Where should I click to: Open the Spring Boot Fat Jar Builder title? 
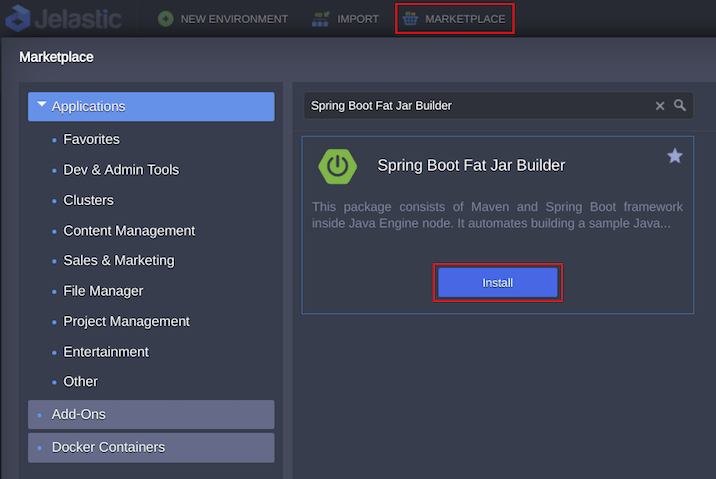coord(471,165)
